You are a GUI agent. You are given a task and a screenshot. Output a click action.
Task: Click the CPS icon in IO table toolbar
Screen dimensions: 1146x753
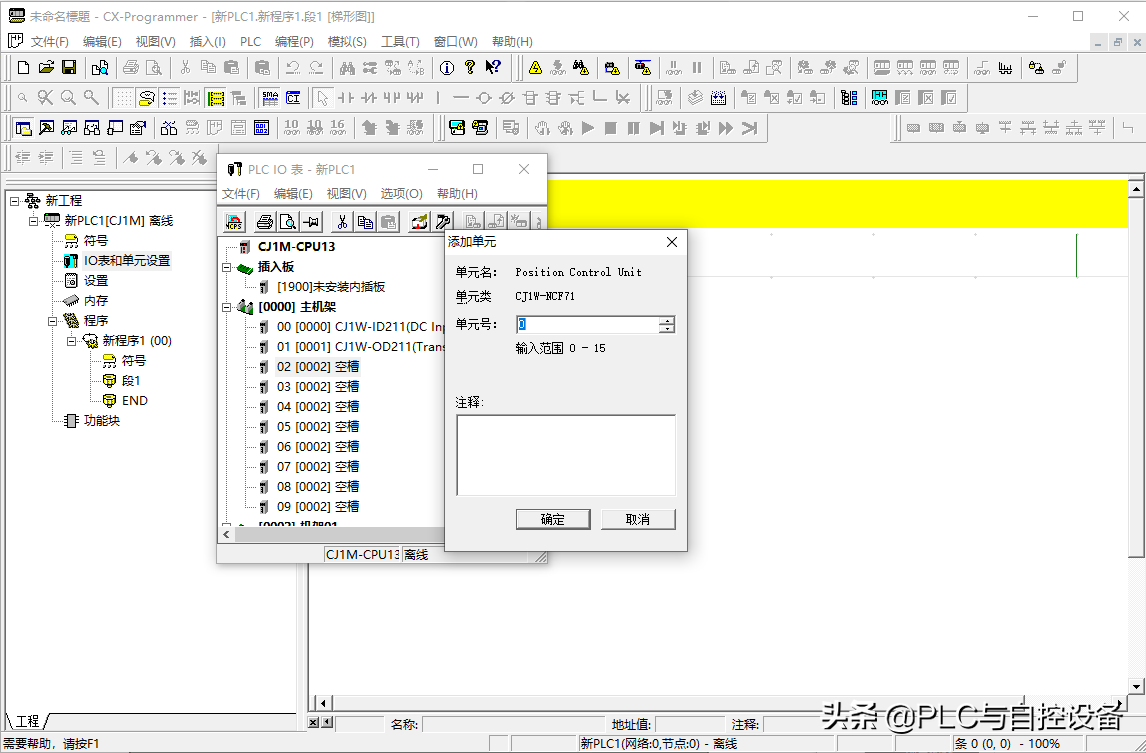pyautogui.click(x=234, y=222)
